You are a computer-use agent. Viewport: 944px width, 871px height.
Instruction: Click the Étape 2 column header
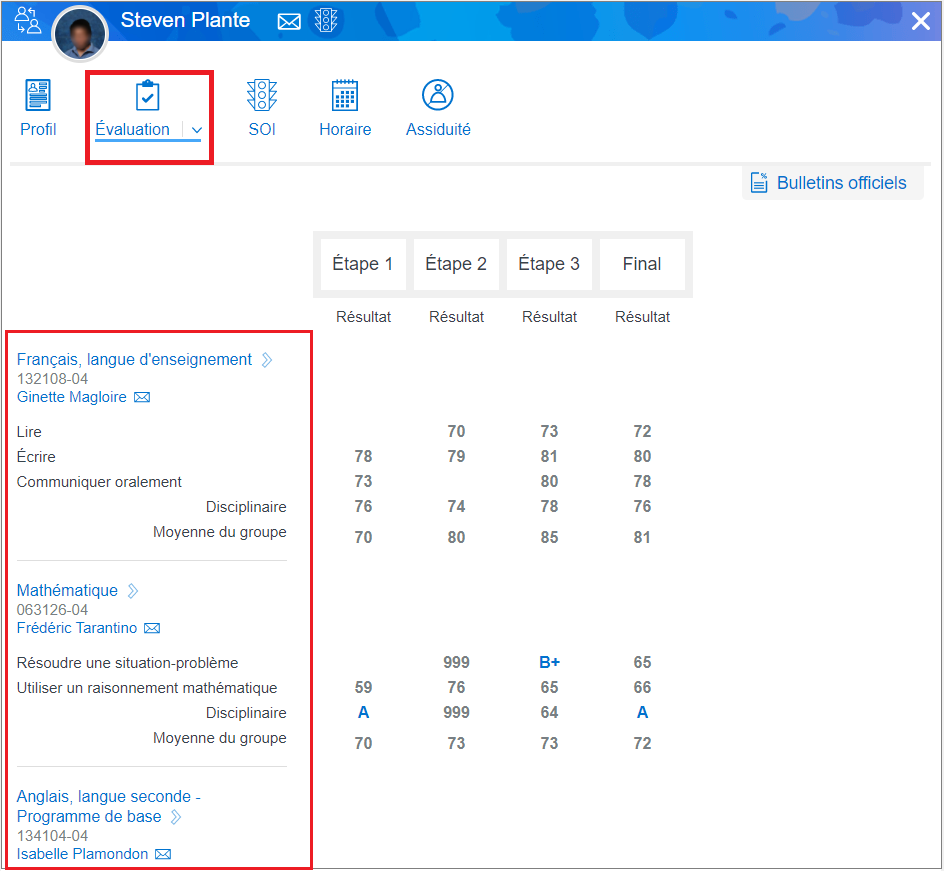click(x=456, y=264)
